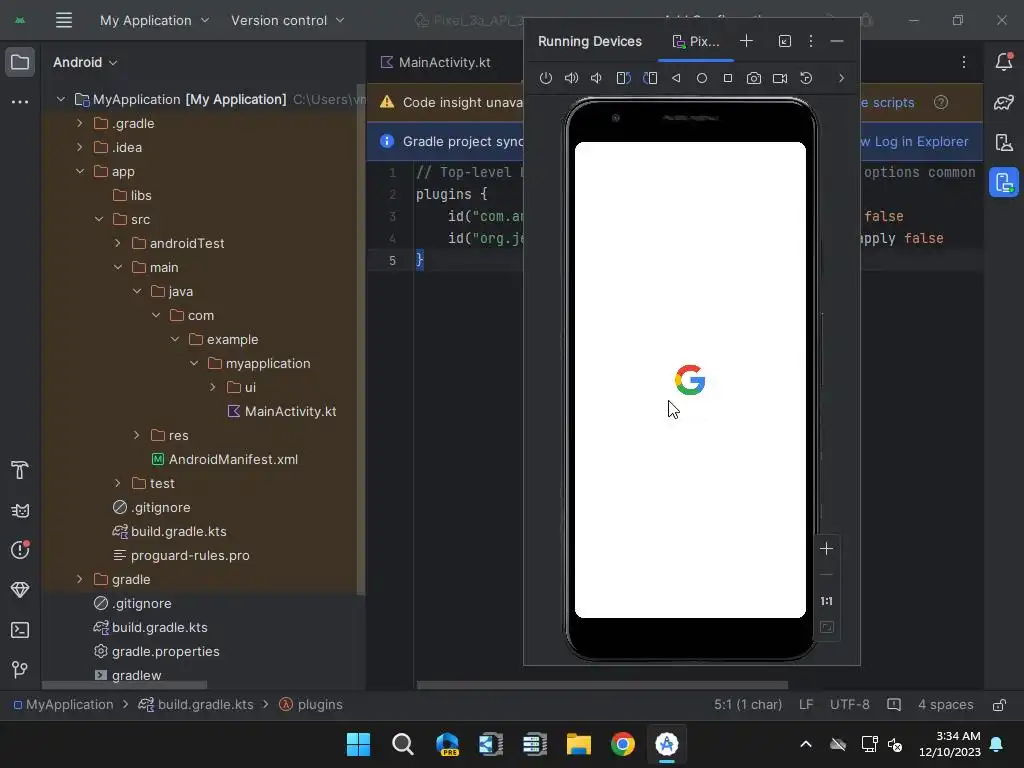Viewport: 1024px width, 768px height.
Task: Switch to MainActivity.kt editor tab
Action: tap(436, 62)
